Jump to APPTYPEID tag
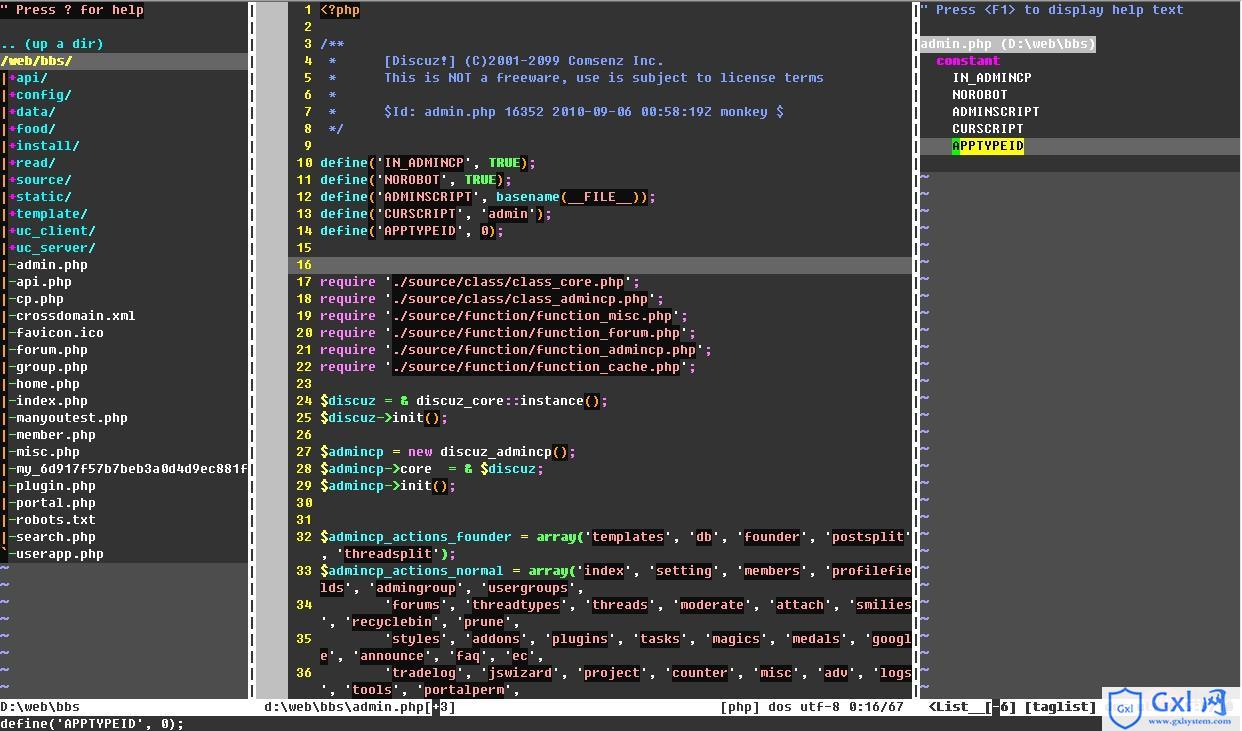1242x731 pixels. point(988,146)
